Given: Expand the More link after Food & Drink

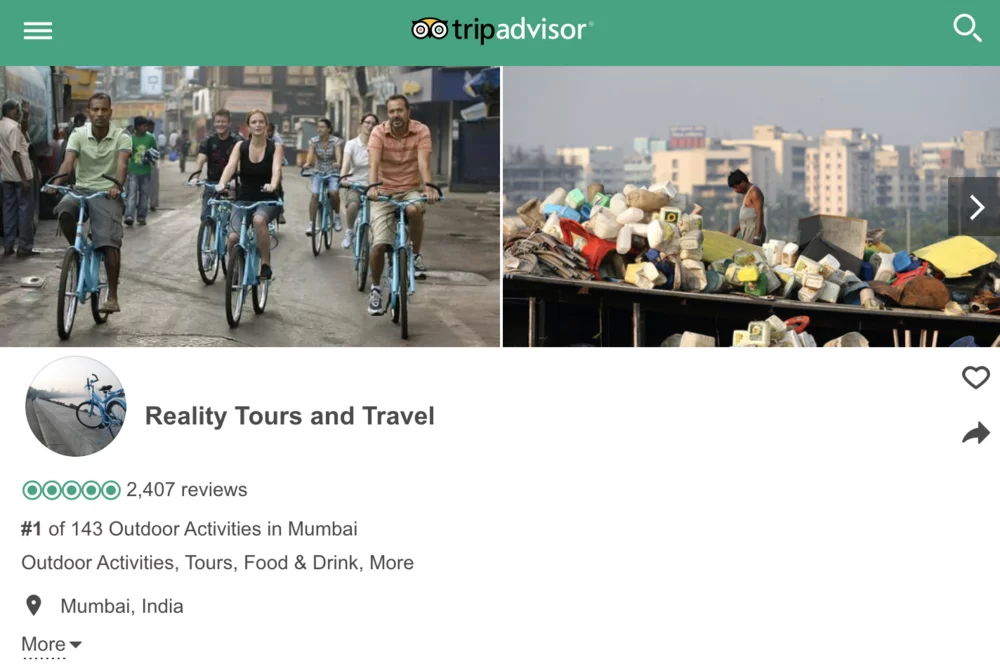Looking at the screenshot, I should pos(392,562).
